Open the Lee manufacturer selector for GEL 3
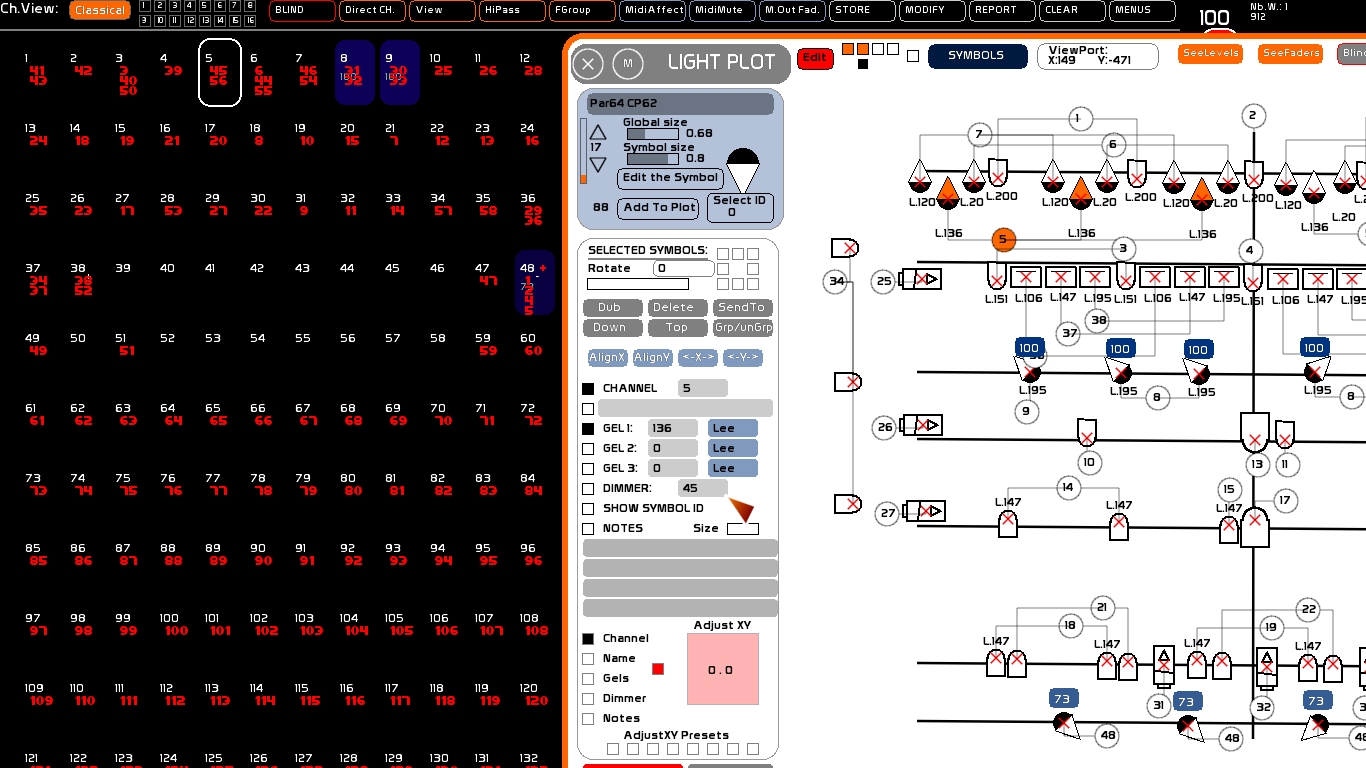Viewport: 1366px width, 768px height. click(733, 468)
